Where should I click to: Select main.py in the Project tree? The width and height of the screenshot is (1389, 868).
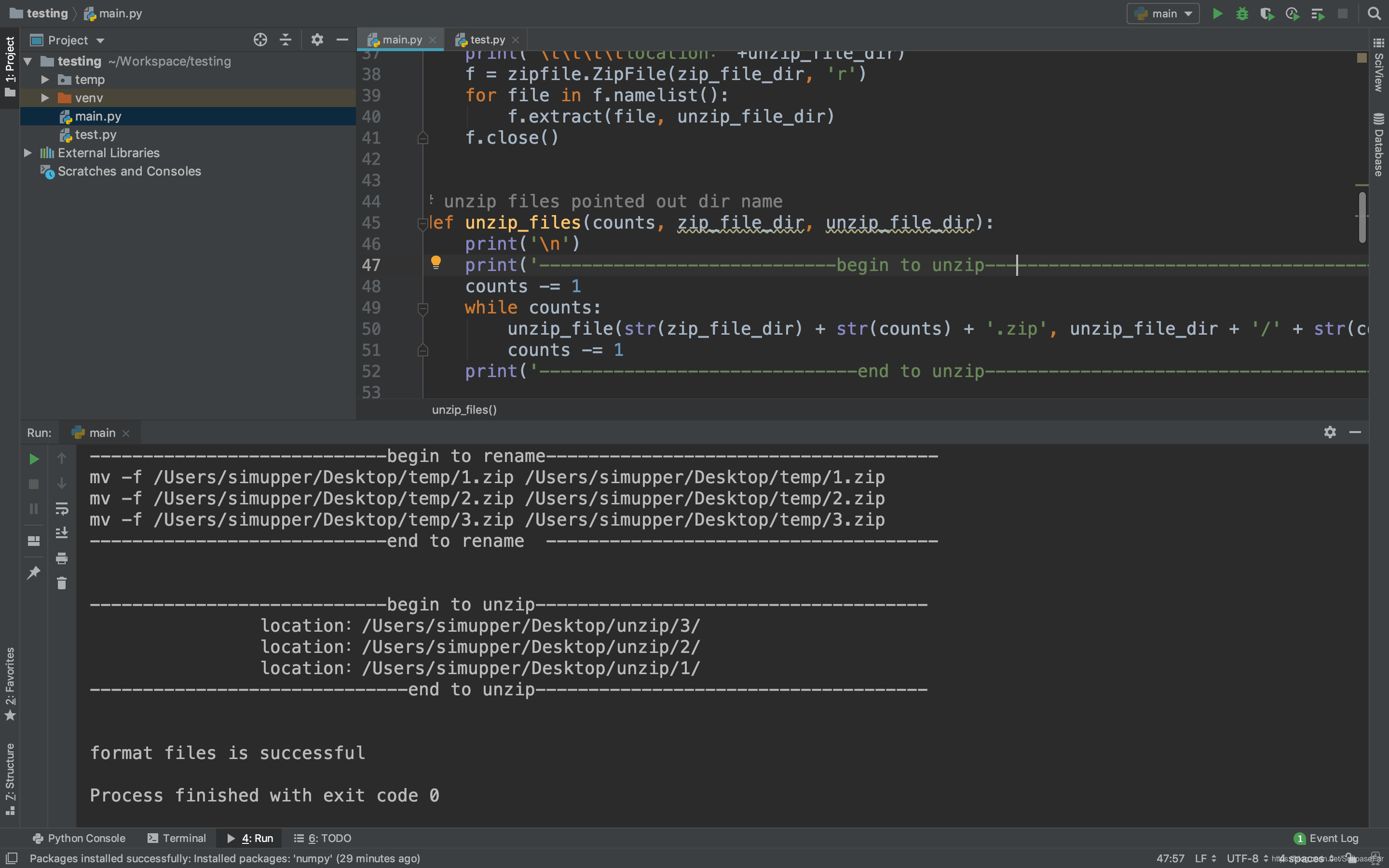[188, 116]
